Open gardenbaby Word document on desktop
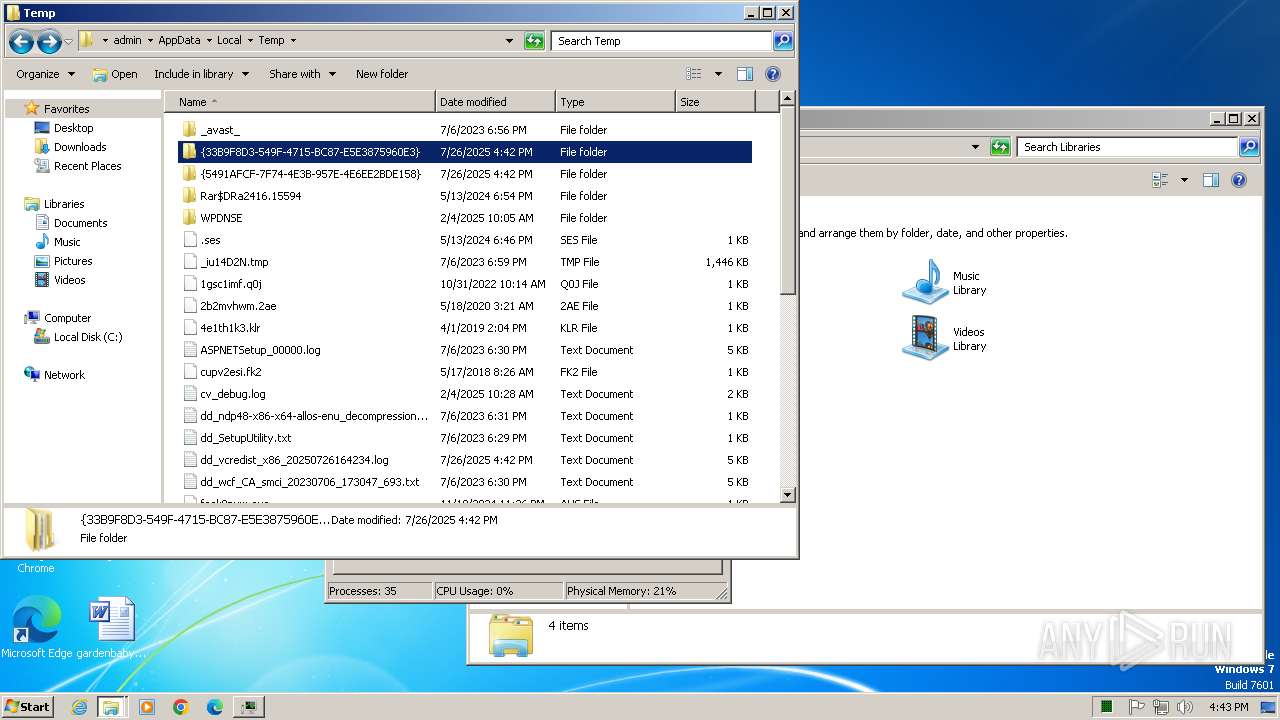The height and width of the screenshot is (720, 1280). click(111, 628)
